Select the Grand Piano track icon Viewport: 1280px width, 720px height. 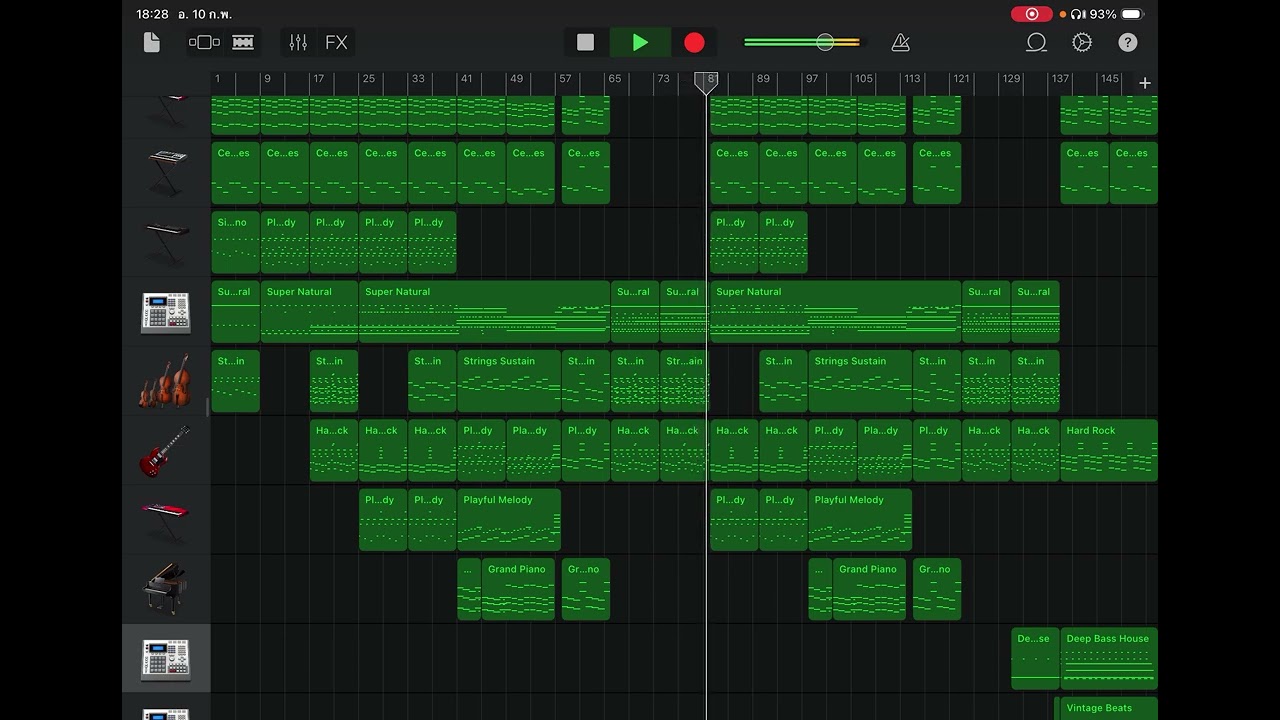click(165, 589)
